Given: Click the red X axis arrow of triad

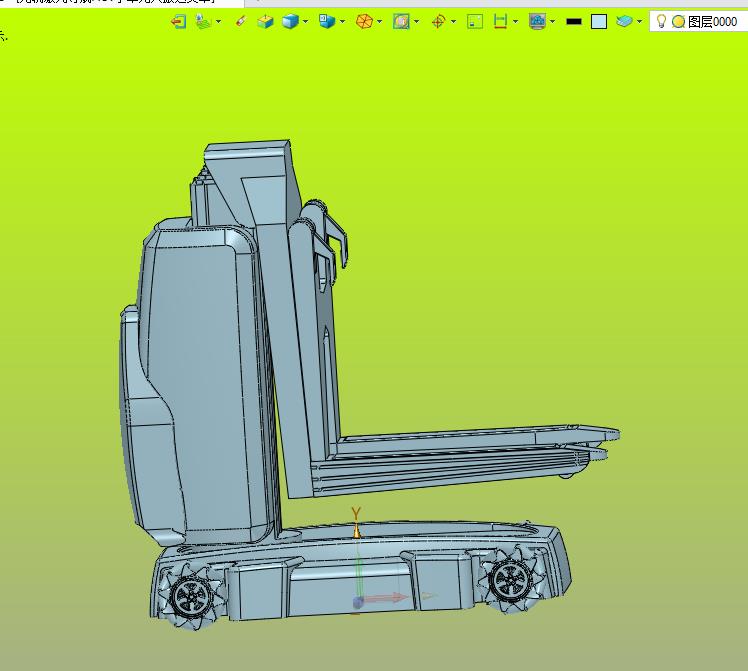Looking at the screenshot, I should 387,598.
